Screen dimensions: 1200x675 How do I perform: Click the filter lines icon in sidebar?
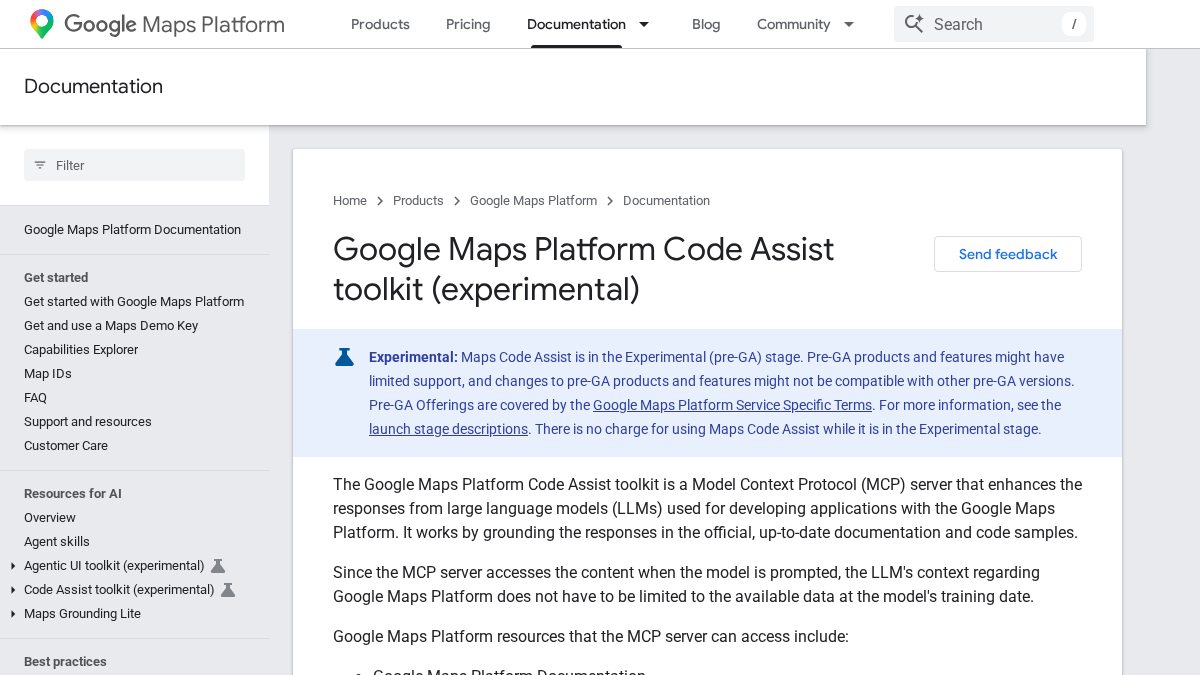pyautogui.click(x=40, y=165)
